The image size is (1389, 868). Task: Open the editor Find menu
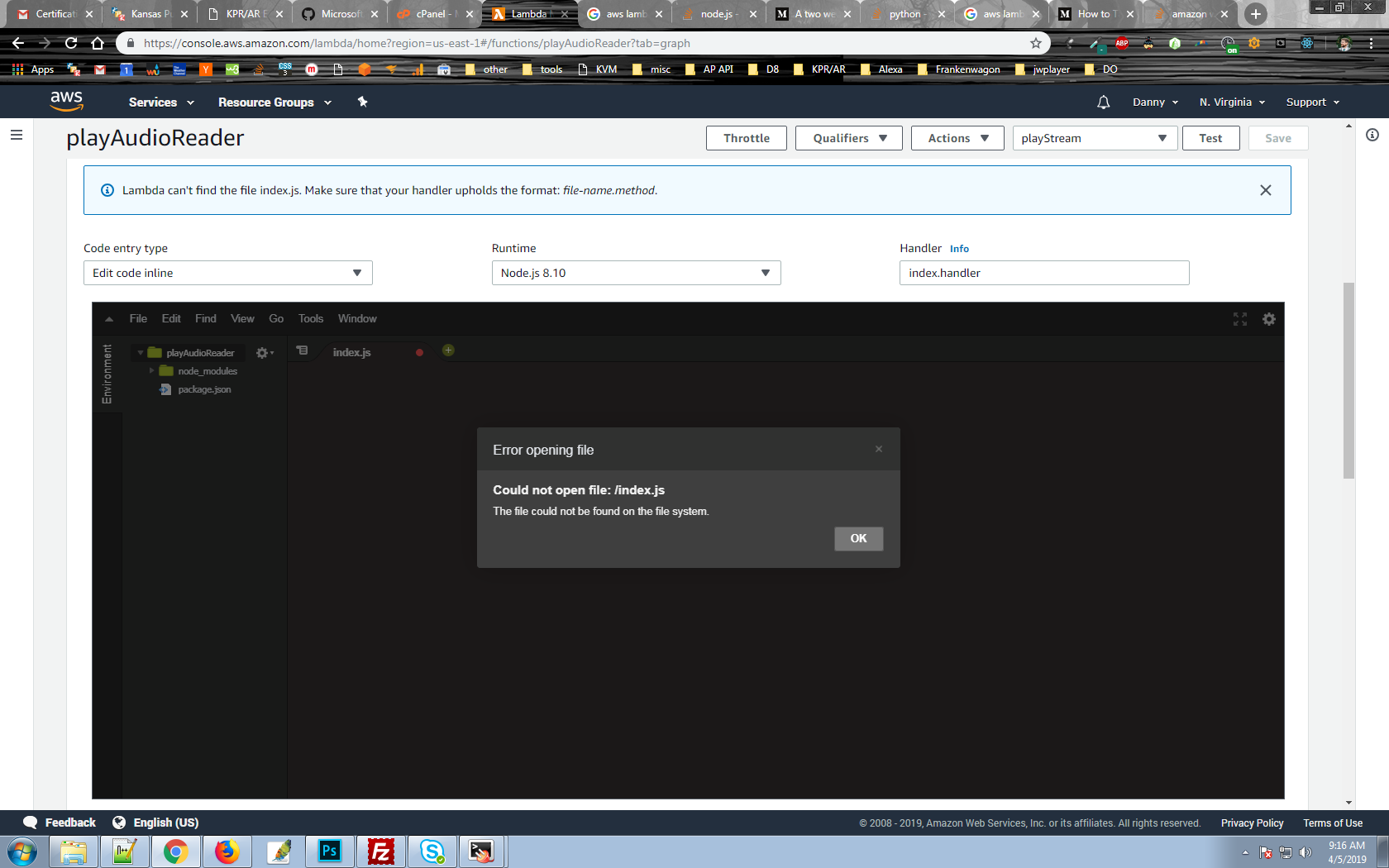pyautogui.click(x=206, y=319)
